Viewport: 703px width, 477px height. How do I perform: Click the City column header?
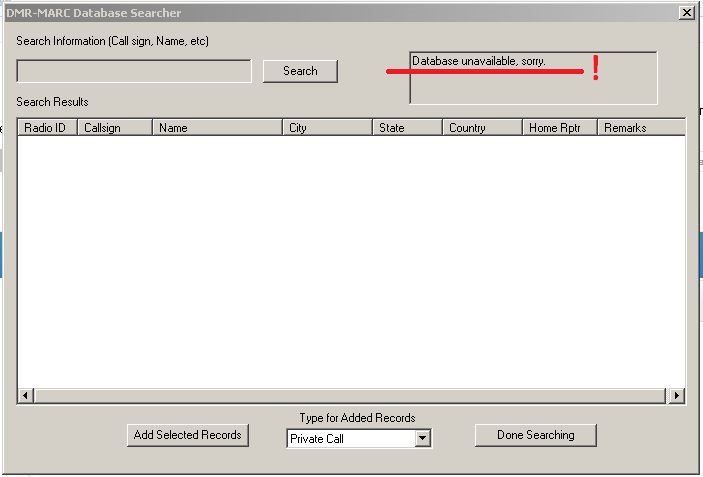tap(327, 128)
